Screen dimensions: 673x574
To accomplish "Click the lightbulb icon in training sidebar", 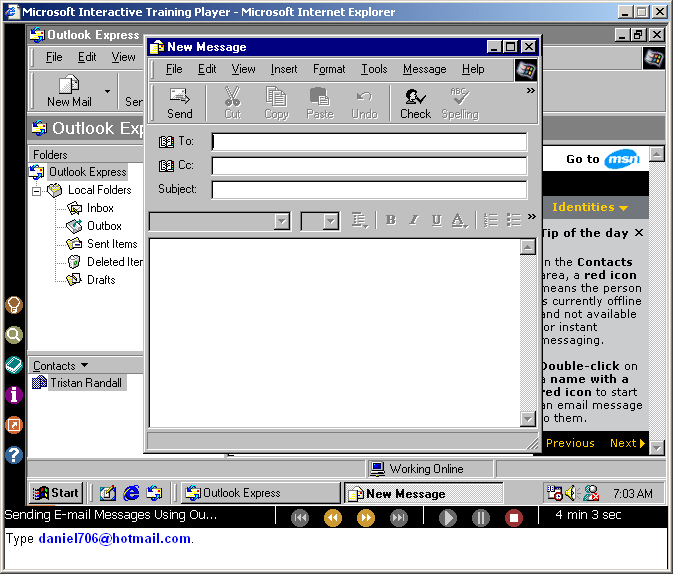I will (x=14, y=305).
